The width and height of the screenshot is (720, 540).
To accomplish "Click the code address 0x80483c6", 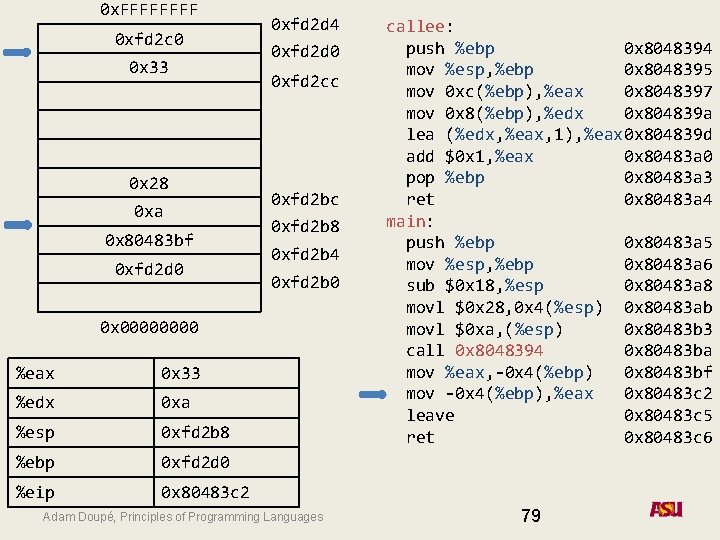I will click(668, 437).
